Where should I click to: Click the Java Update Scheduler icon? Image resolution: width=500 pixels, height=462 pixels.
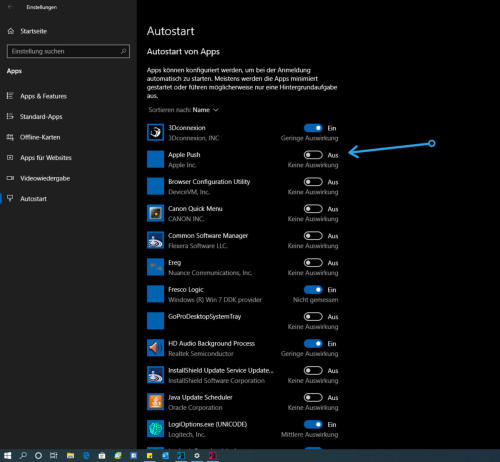(x=155, y=402)
